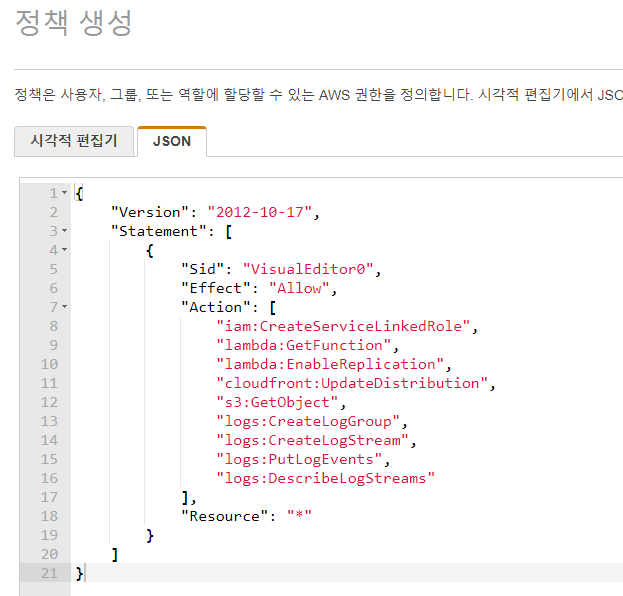
Task: Switch to the 시각적 편집기 tab
Action: click(74, 141)
